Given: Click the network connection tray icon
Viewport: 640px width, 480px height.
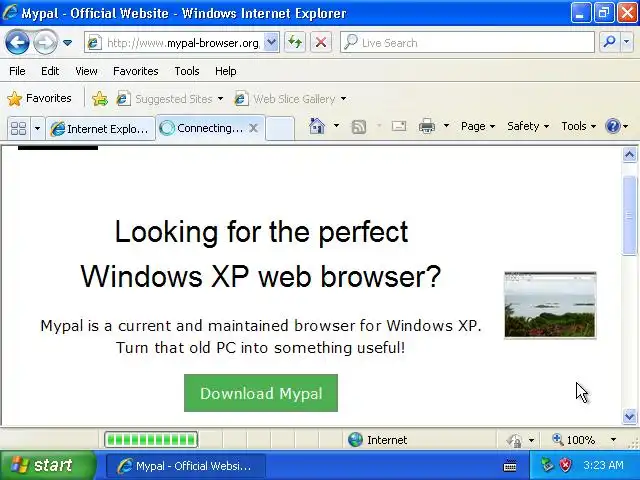Looking at the screenshot, I should click(x=547, y=464).
